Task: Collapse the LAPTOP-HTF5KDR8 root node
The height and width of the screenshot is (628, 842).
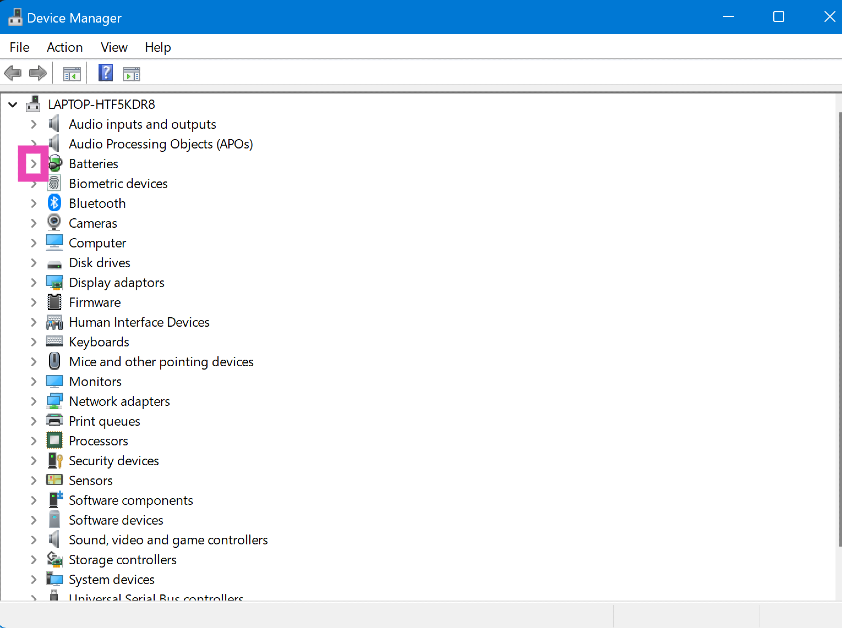Action: click(x=13, y=104)
